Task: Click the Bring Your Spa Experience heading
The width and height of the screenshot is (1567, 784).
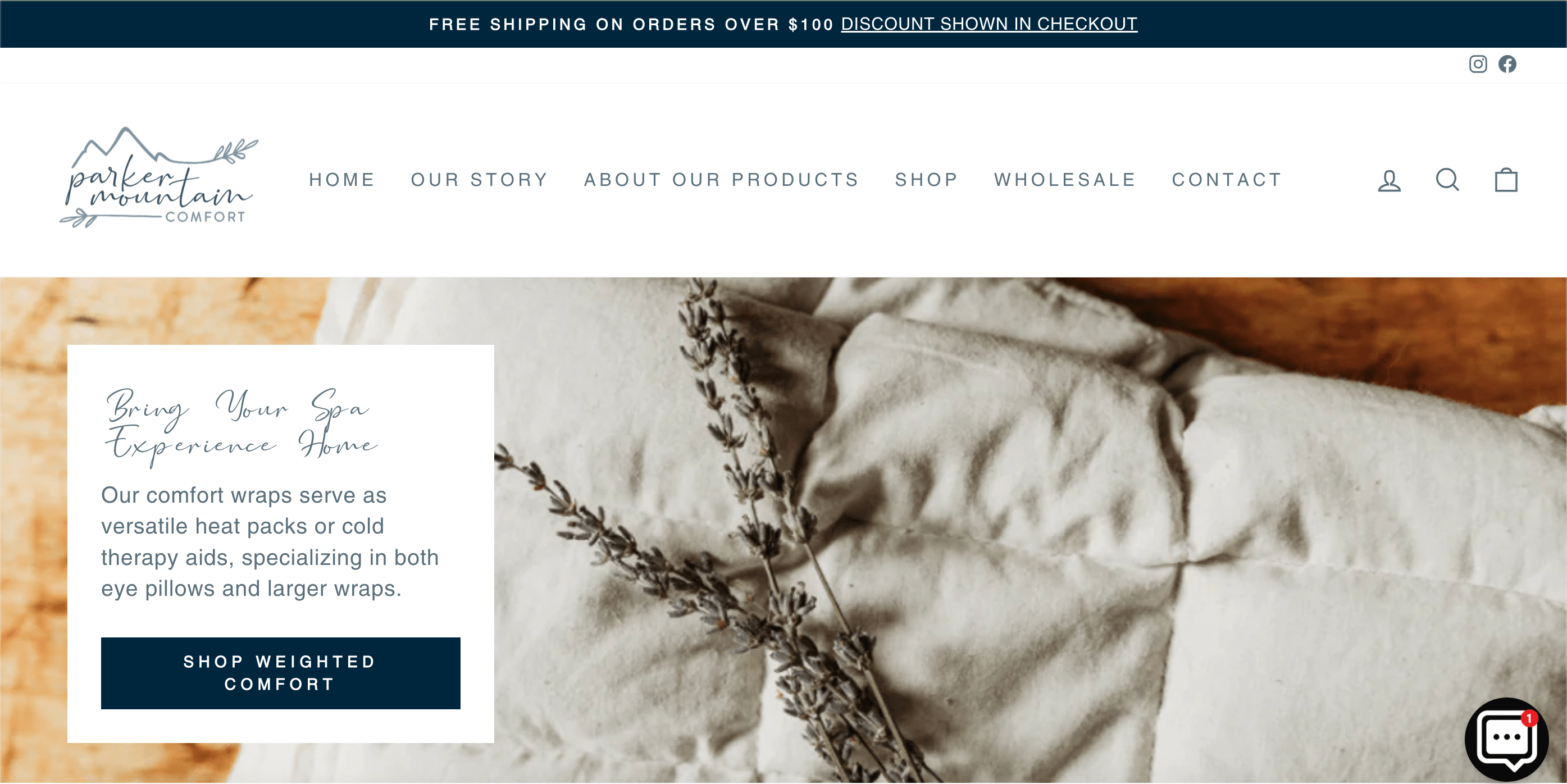Action: tap(242, 426)
